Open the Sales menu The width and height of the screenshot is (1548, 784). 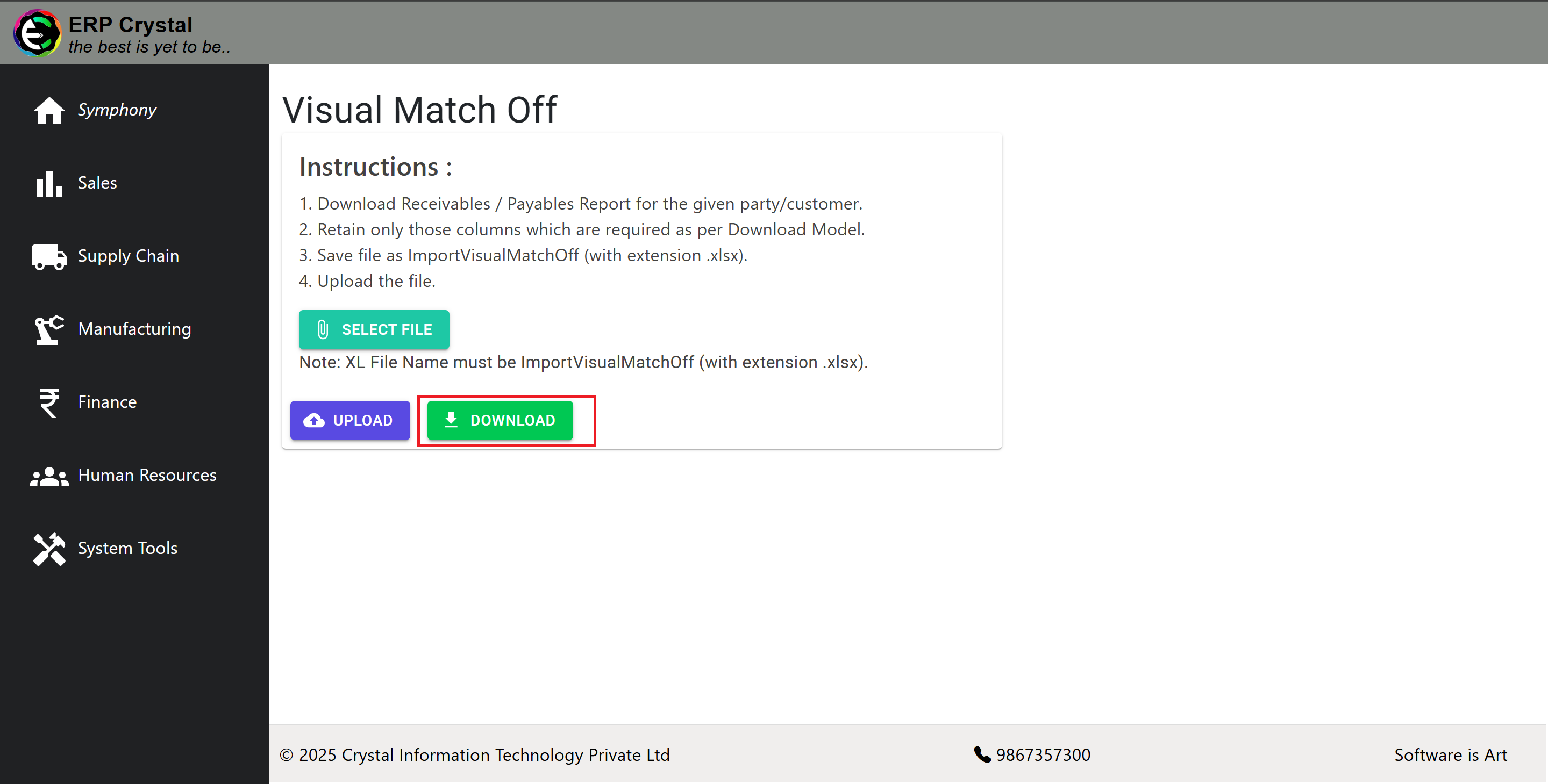tap(97, 183)
